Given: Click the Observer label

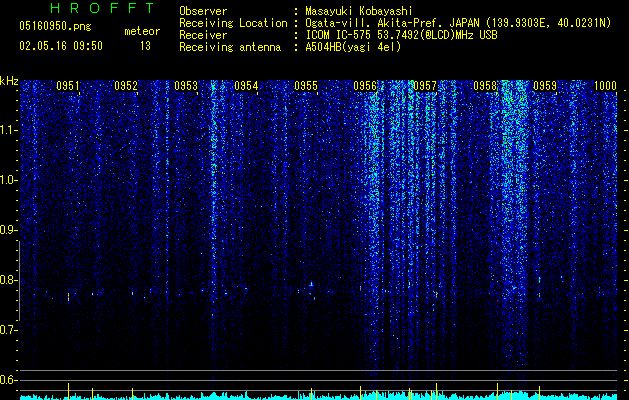Looking at the screenshot, I should coord(203,11).
